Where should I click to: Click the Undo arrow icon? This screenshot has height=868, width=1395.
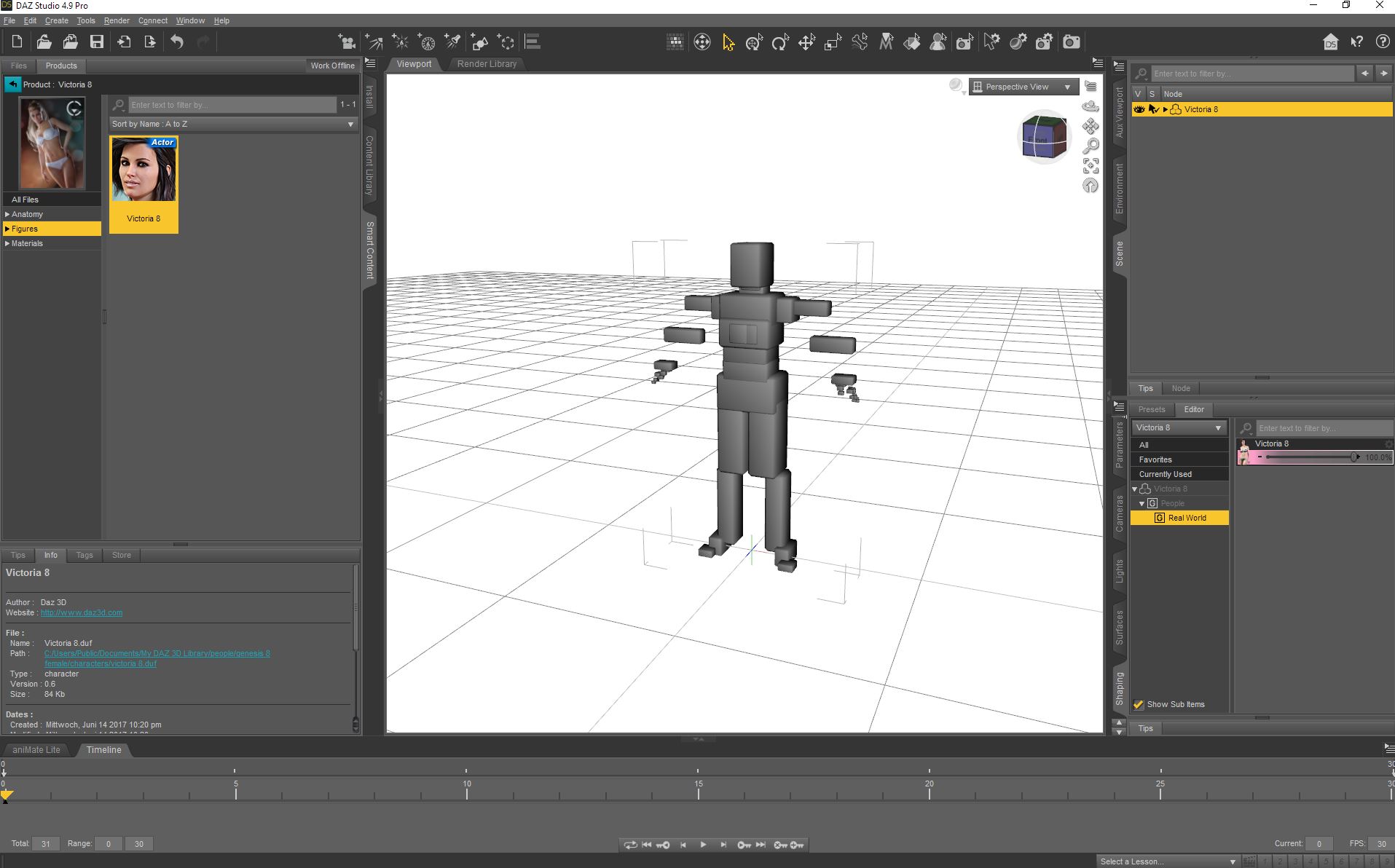pos(177,42)
